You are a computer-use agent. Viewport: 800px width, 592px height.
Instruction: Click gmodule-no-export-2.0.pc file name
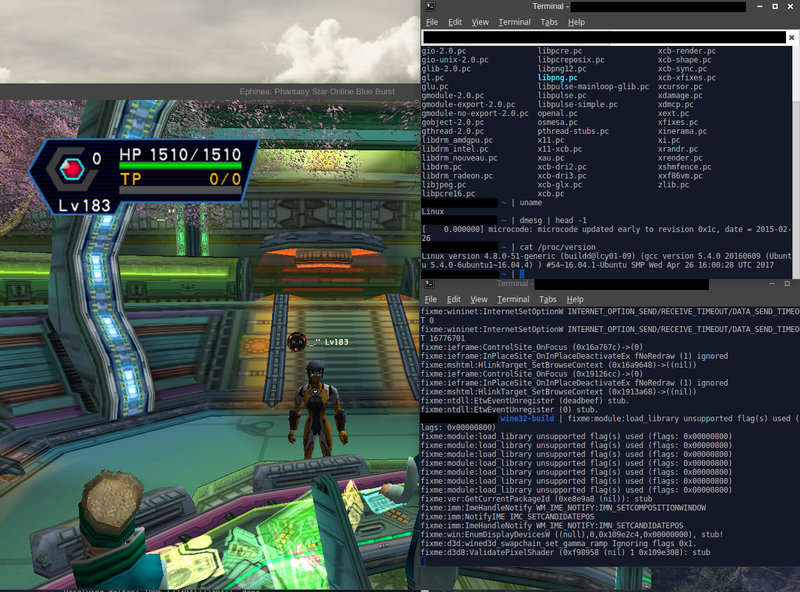point(475,113)
